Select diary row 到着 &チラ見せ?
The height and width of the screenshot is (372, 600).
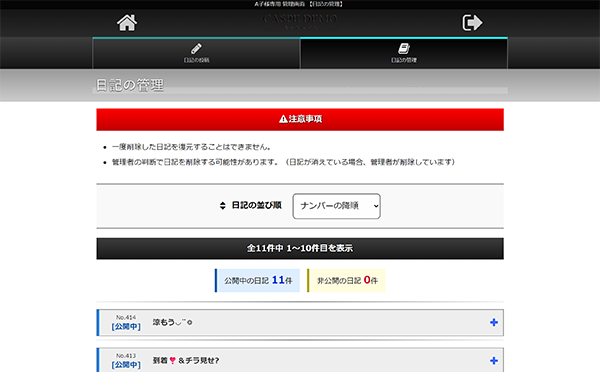[x=300, y=360]
